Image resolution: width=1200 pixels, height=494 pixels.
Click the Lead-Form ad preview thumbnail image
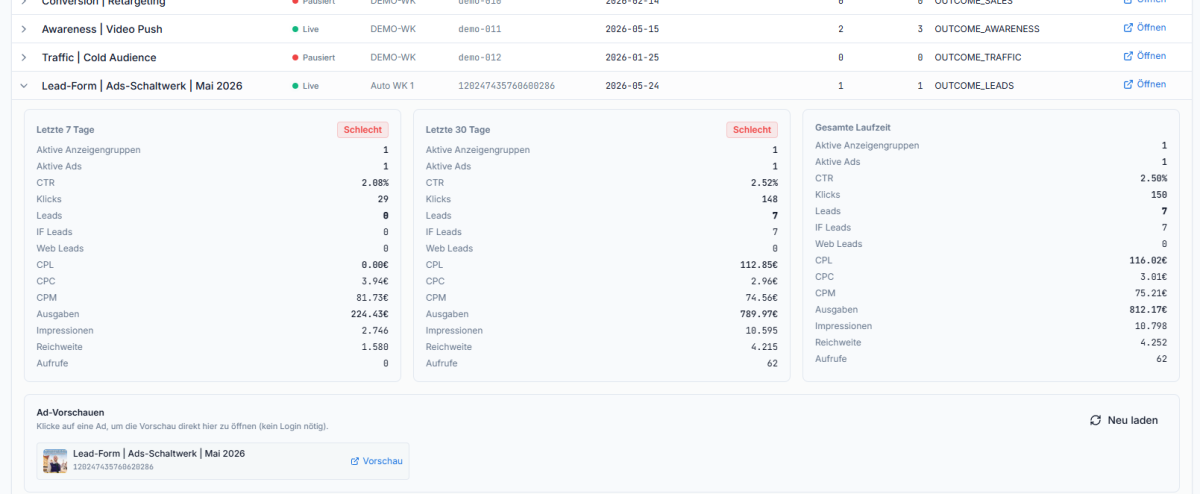click(x=55, y=461)
